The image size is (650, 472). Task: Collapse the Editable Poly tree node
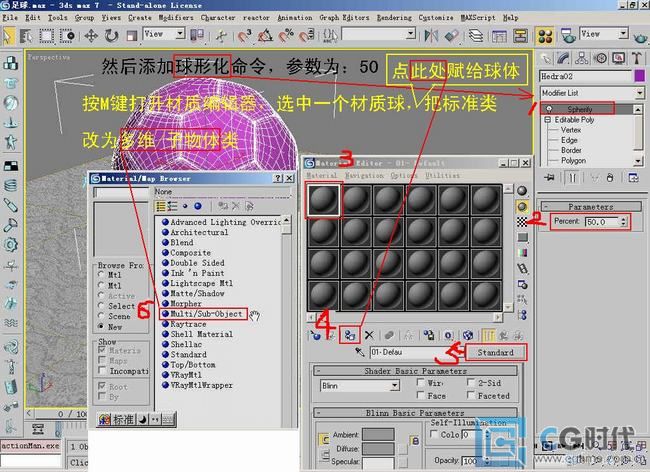[547, 120]
